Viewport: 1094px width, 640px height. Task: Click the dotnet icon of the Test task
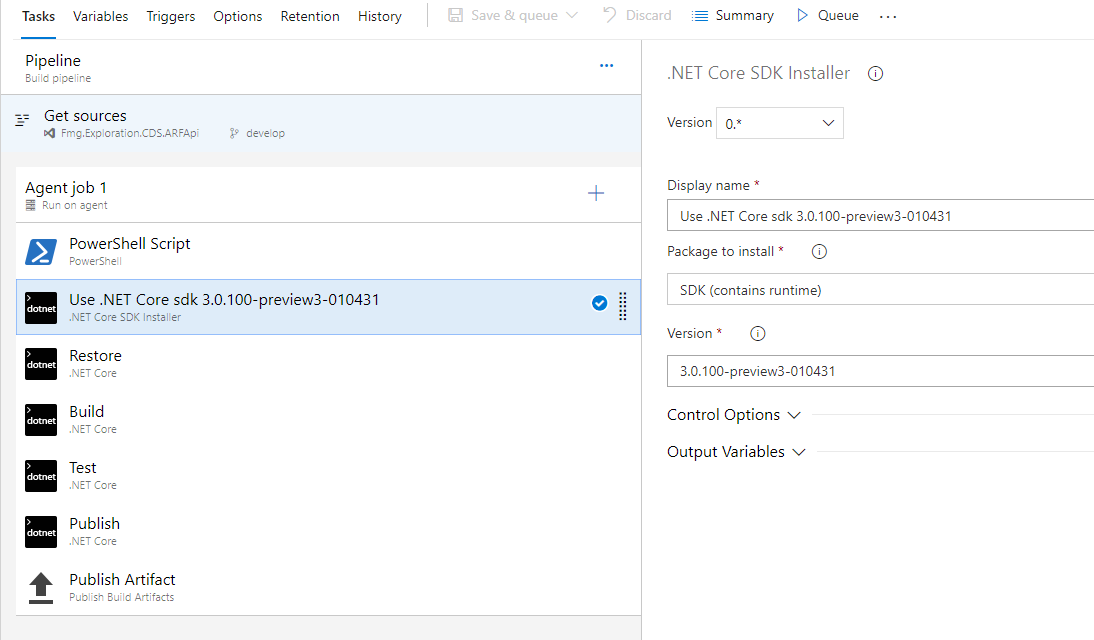click(x=41, y=475)
